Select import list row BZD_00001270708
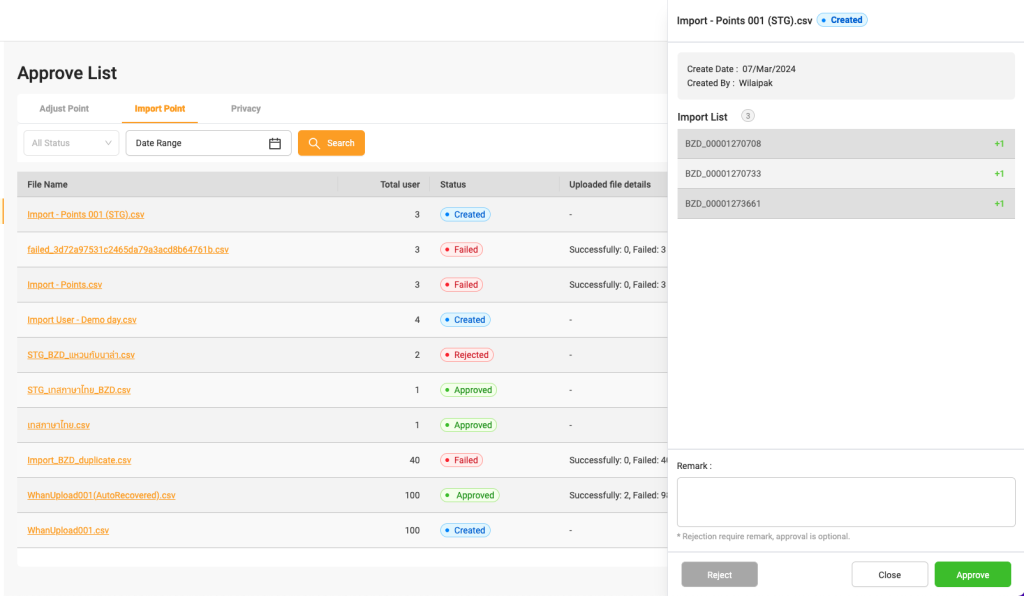Image resolution: width=1024 pixels, height=596 pixels. click(845, 144)
